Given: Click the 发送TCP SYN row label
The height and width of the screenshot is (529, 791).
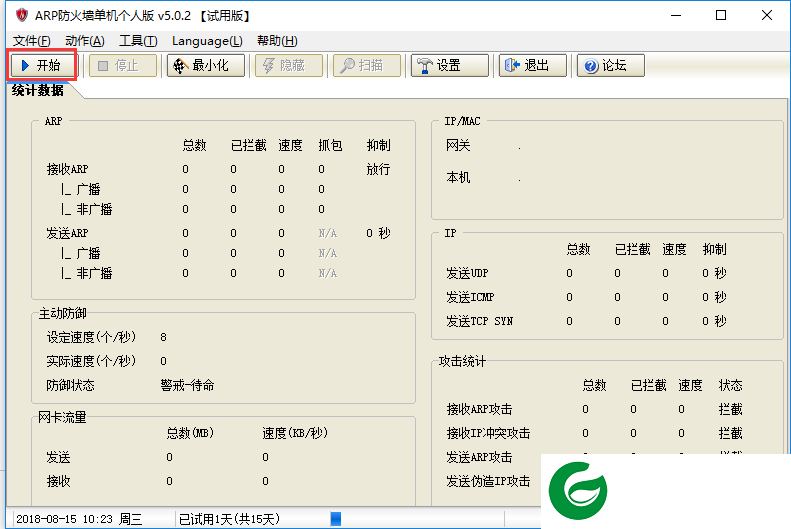Looking at the screenshot, I should coord(479,321).
